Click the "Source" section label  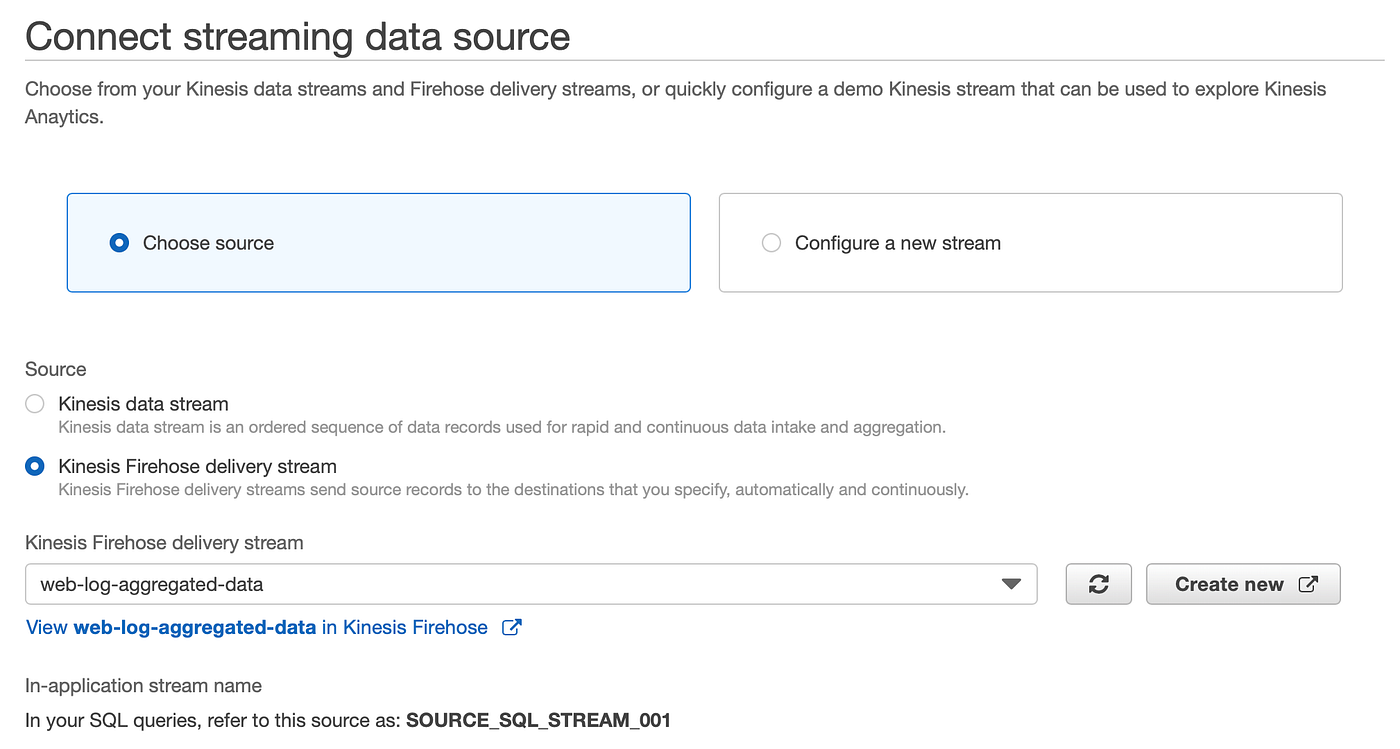(56, 369)
